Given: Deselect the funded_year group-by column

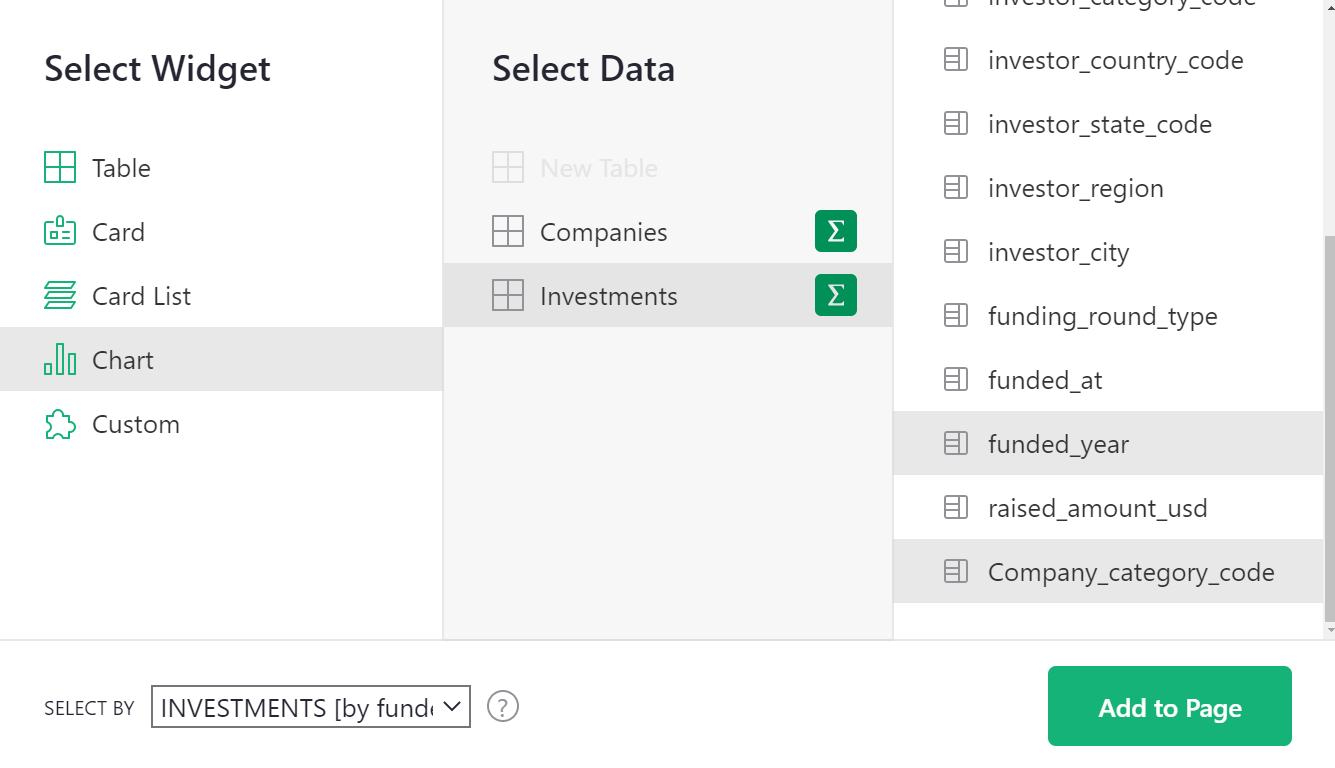Looking at the screenshot, I should pos(1058,444).
